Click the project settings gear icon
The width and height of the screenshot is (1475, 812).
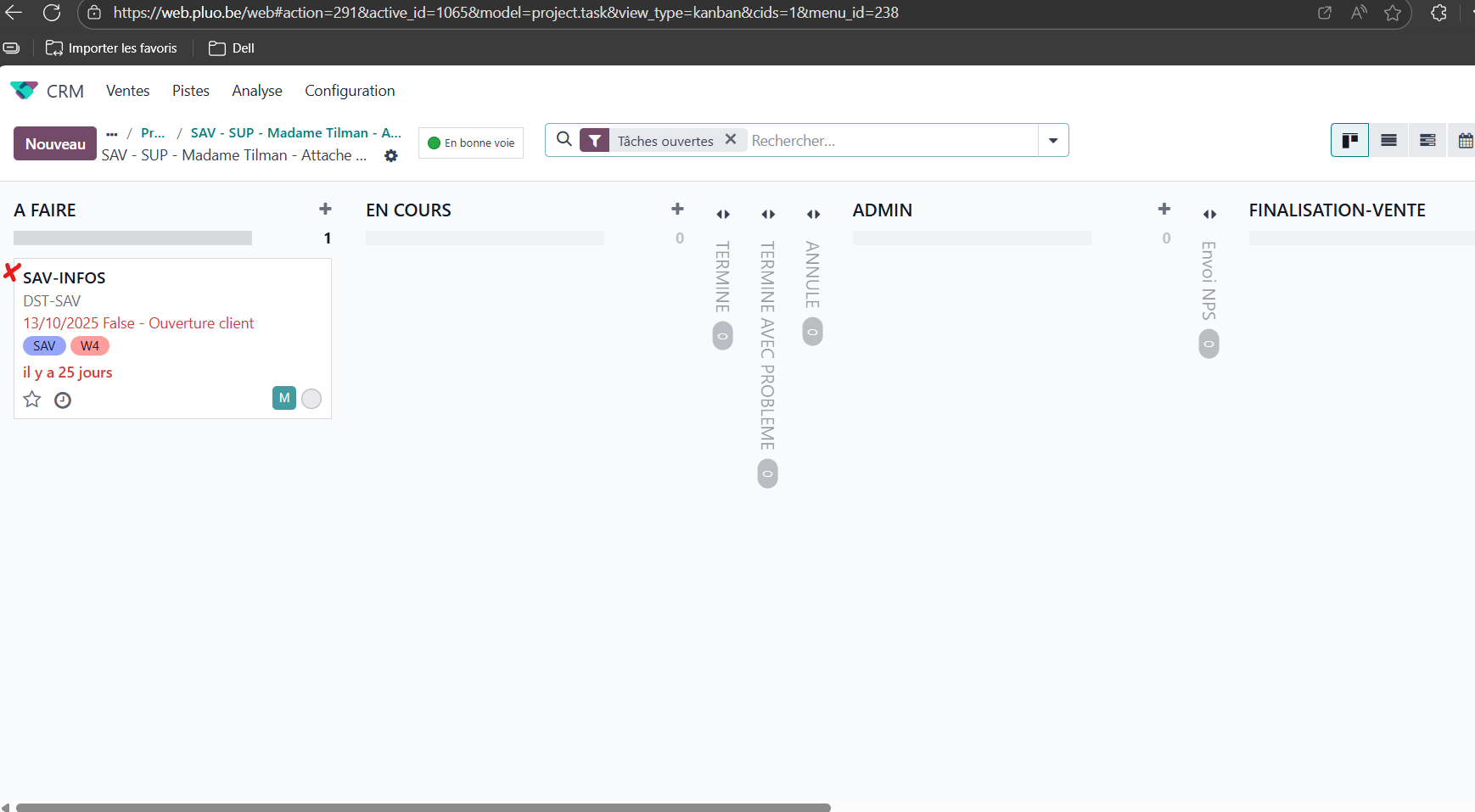coord(391,156)
